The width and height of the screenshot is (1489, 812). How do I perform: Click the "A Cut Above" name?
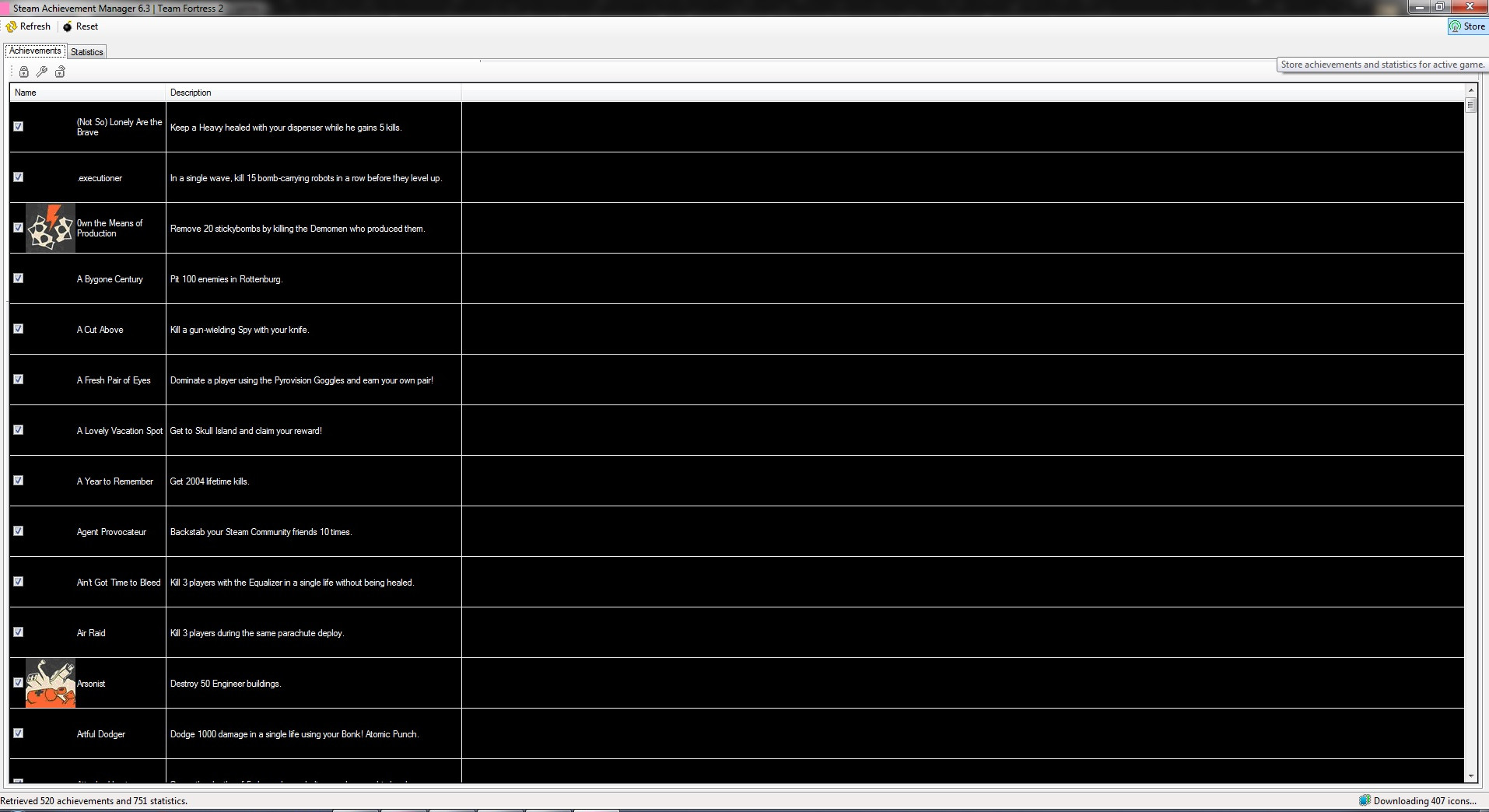point(100,330)
